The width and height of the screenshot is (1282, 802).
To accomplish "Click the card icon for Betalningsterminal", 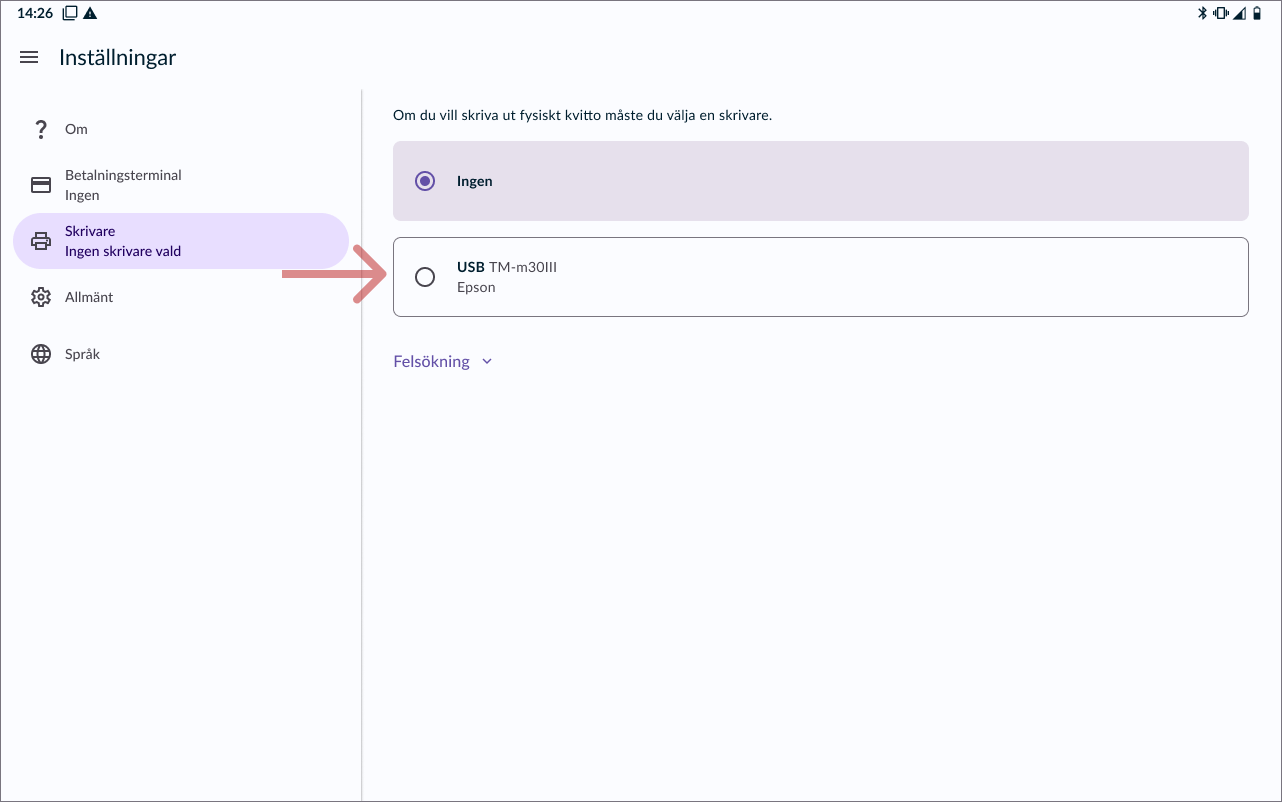I will (41, 185).
